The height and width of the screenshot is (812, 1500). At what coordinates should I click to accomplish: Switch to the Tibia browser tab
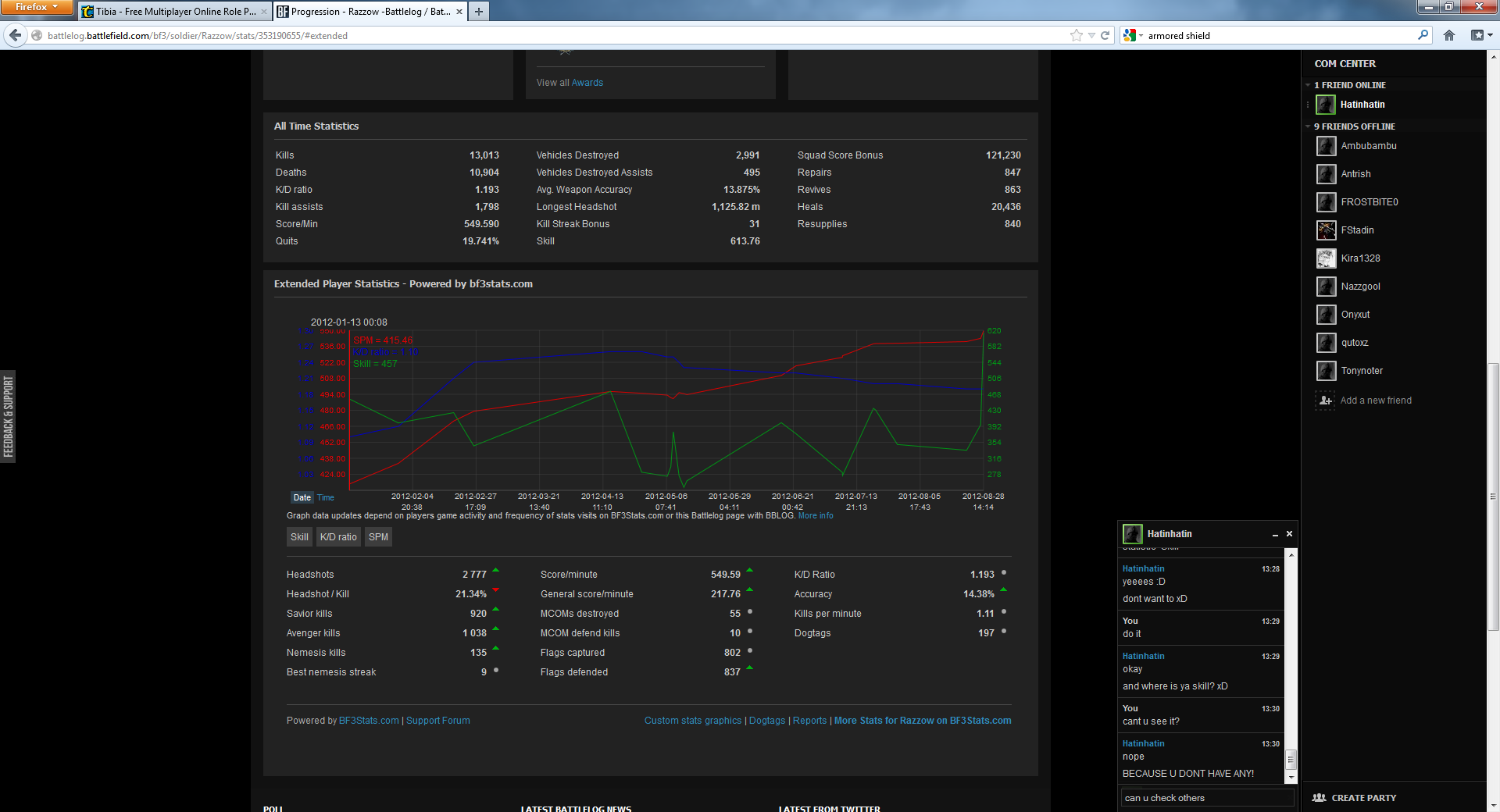[175, 12]
